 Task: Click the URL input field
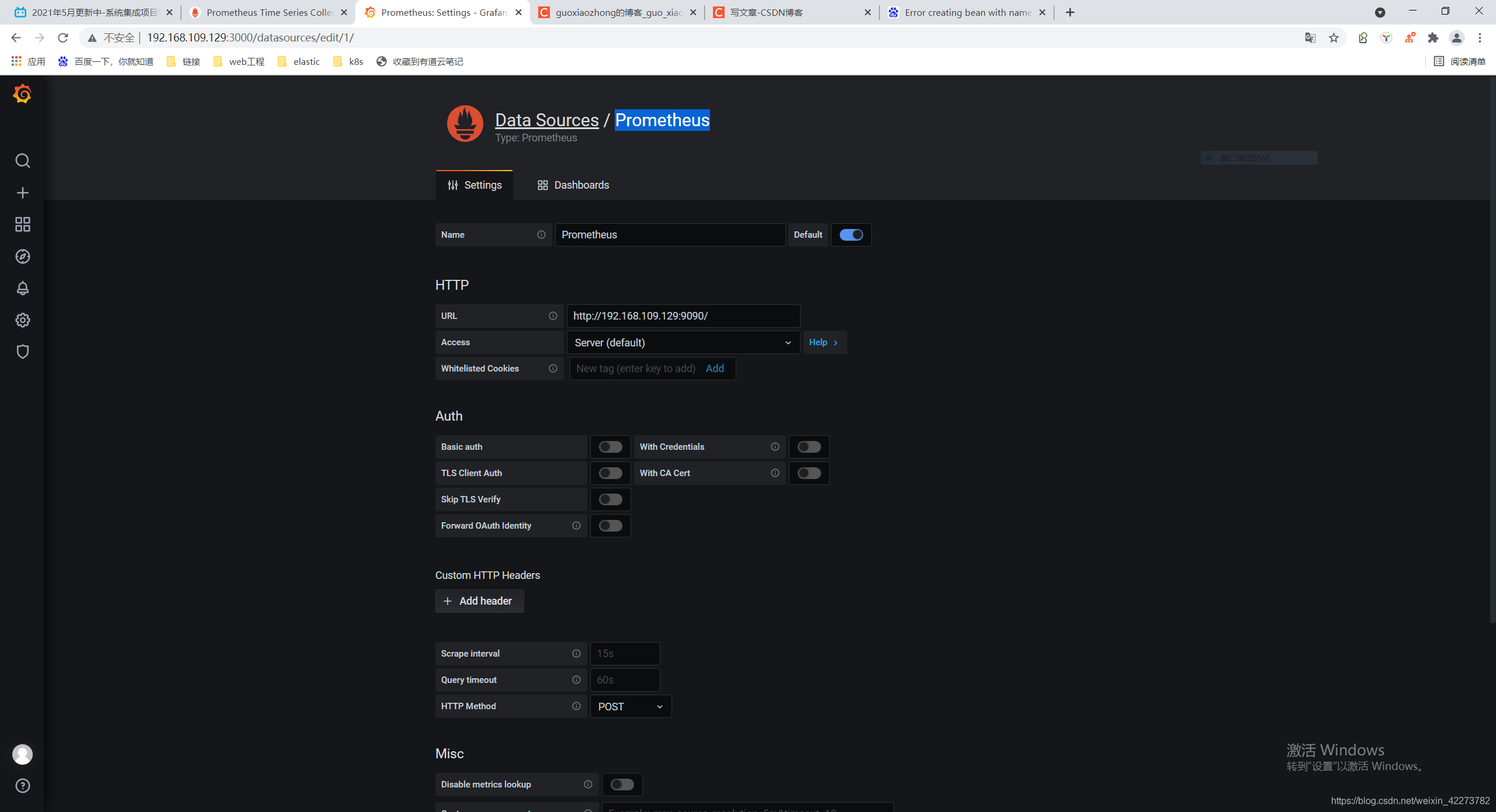[683, 316]
